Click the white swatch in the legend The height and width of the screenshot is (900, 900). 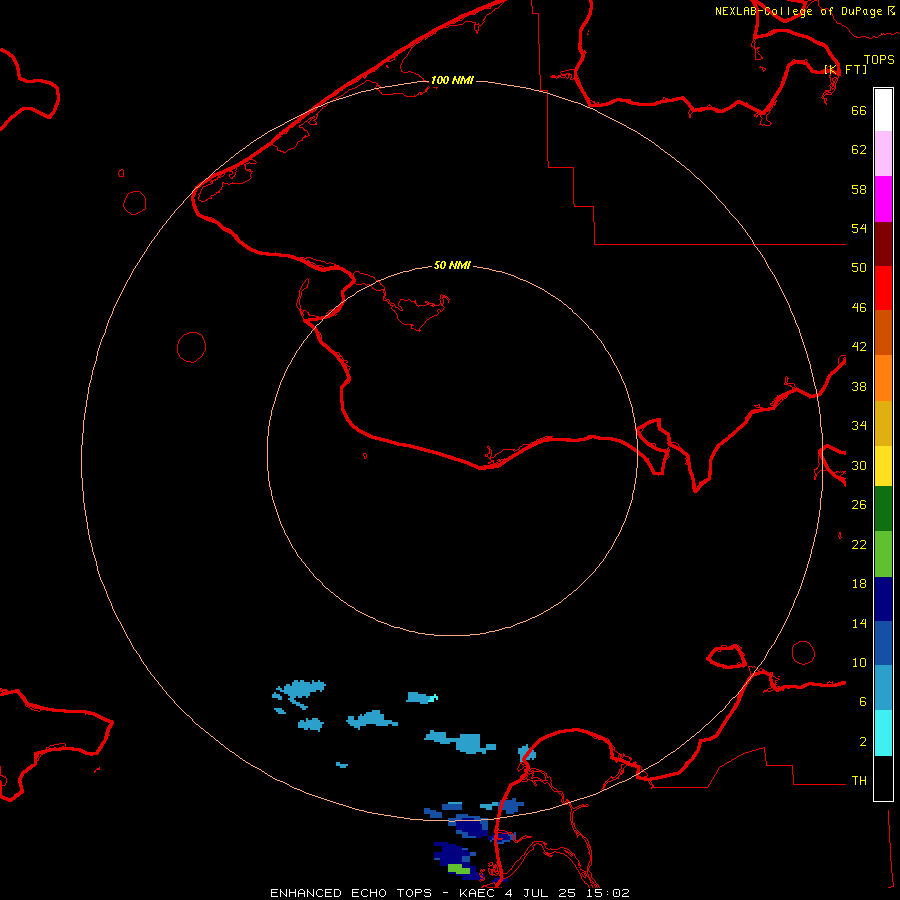pos(883,110)
